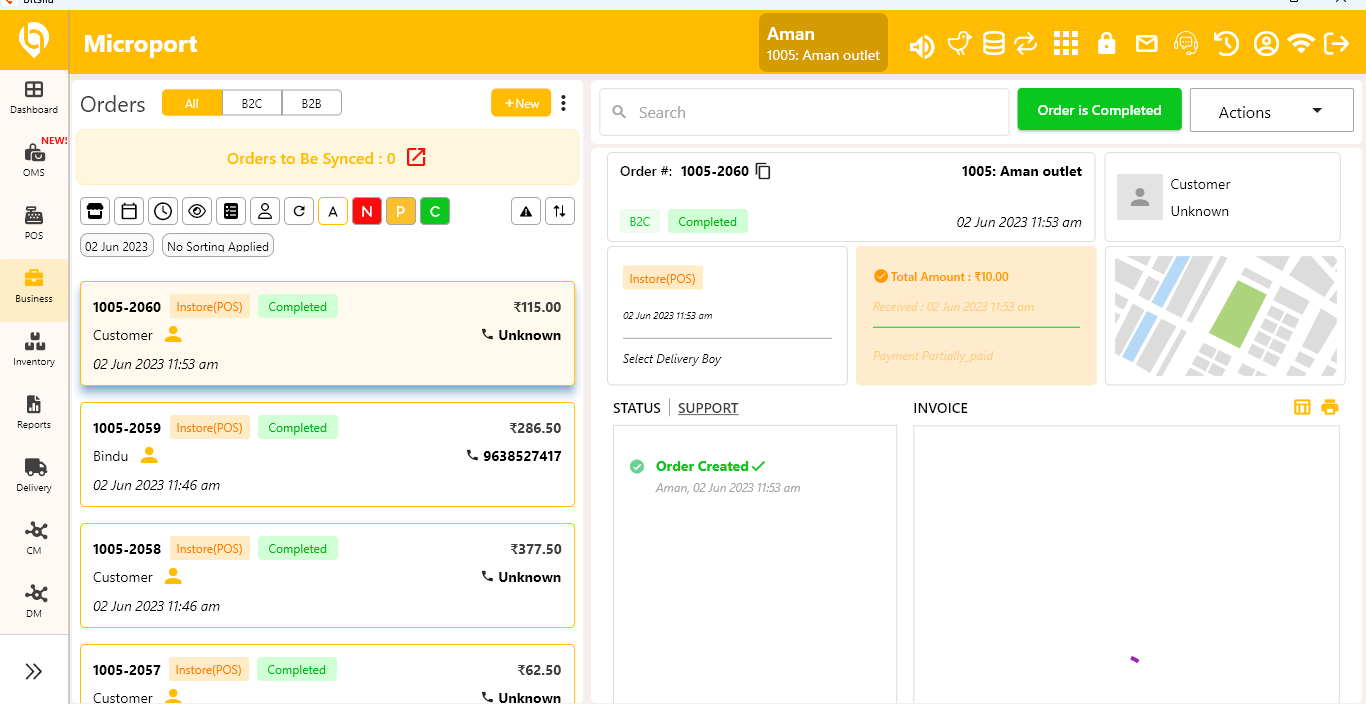Click the clock time filter icon
Image resolution: width=1366 pixels, height=704 pixels.
click(163, 211)
